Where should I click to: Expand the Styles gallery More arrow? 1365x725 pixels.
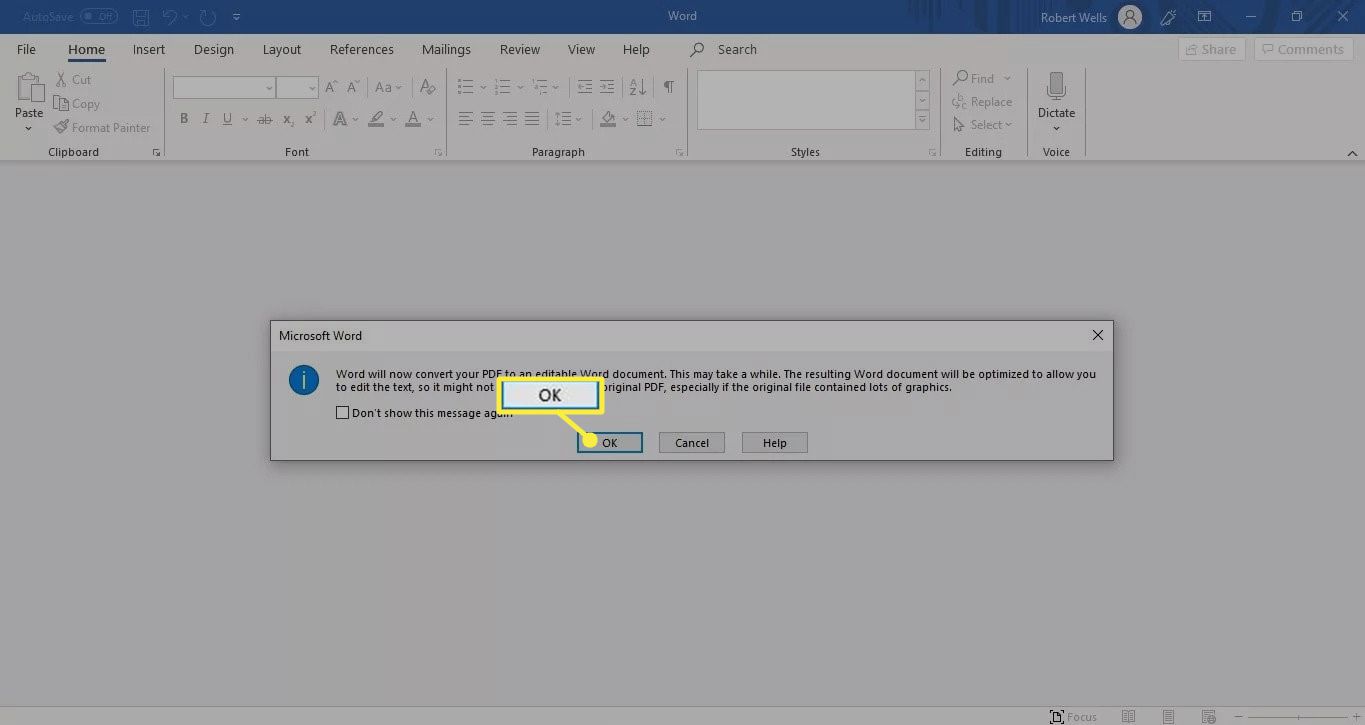coord(922,120)
